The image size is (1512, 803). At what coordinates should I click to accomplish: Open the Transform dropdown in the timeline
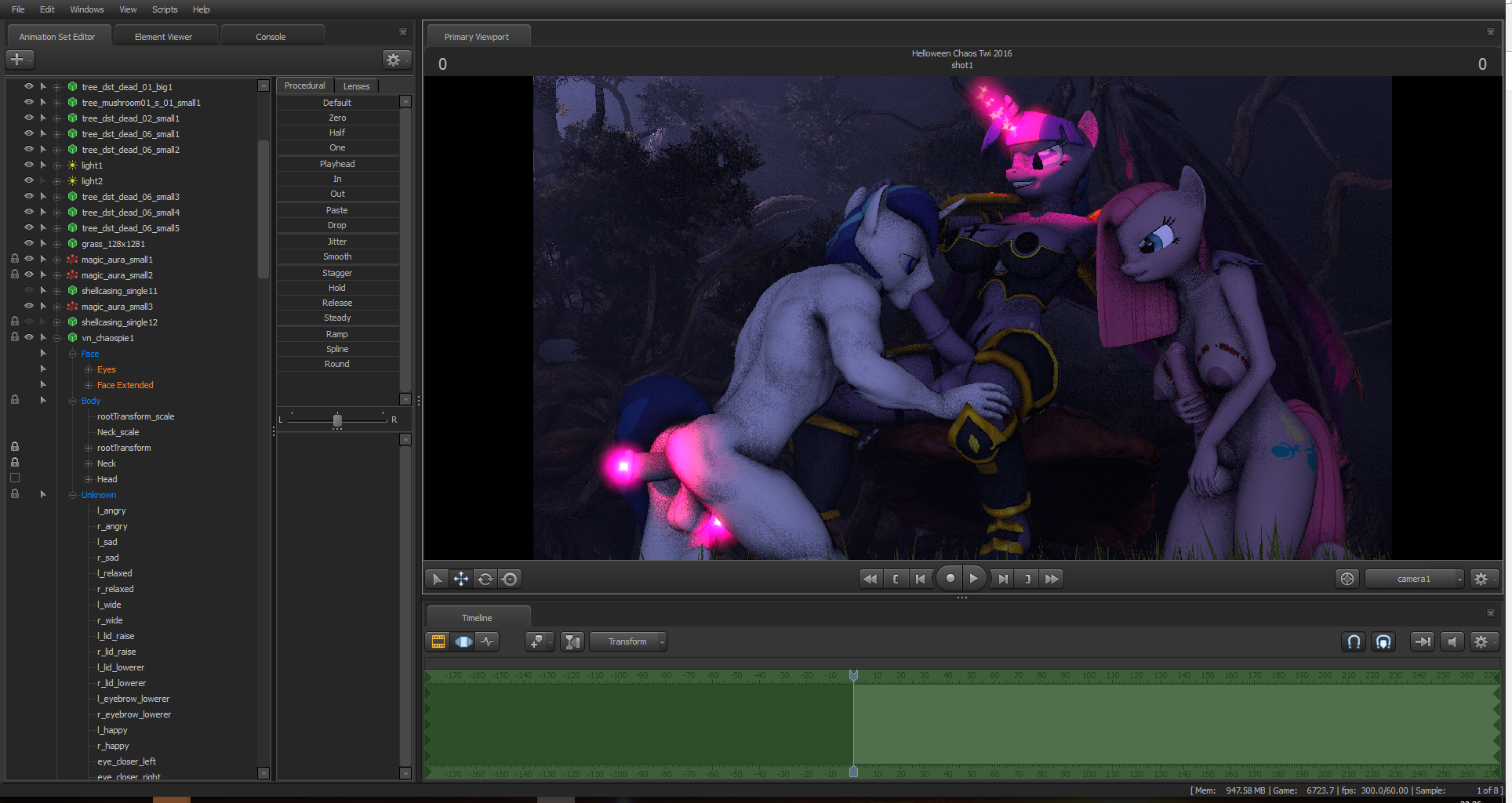[x=628, y=641]
